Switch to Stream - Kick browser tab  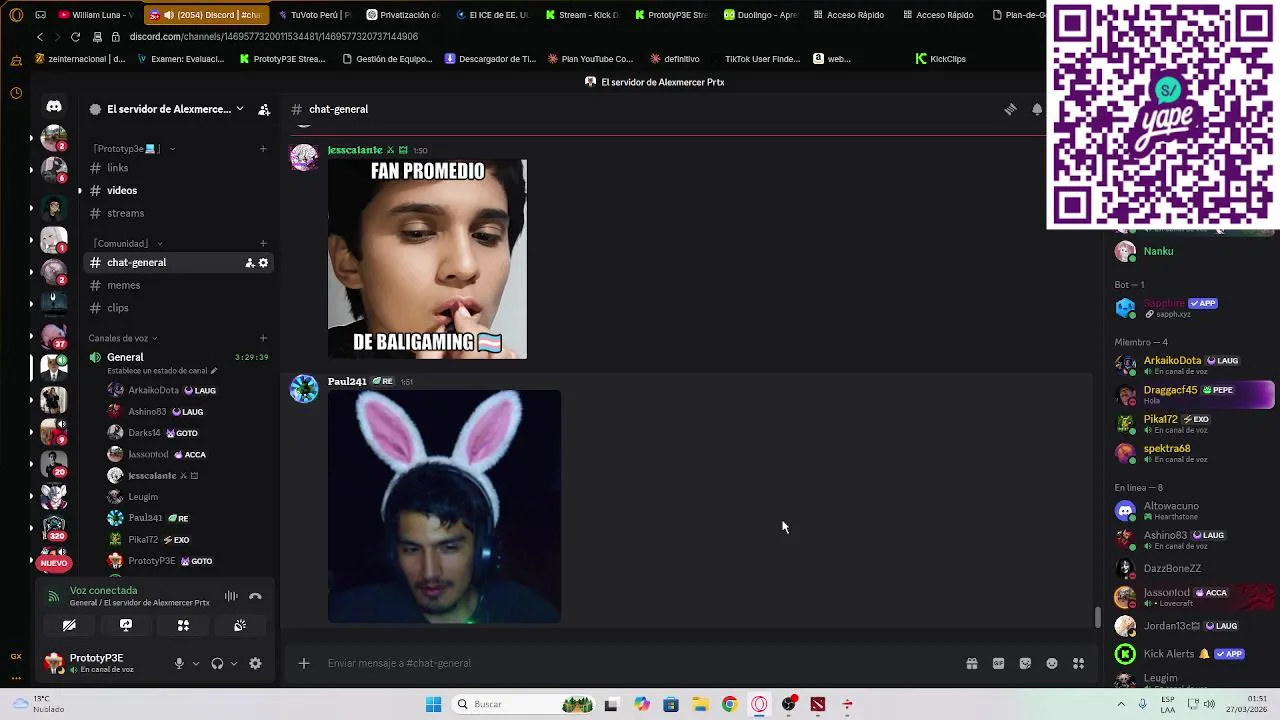tap(582, 15)
